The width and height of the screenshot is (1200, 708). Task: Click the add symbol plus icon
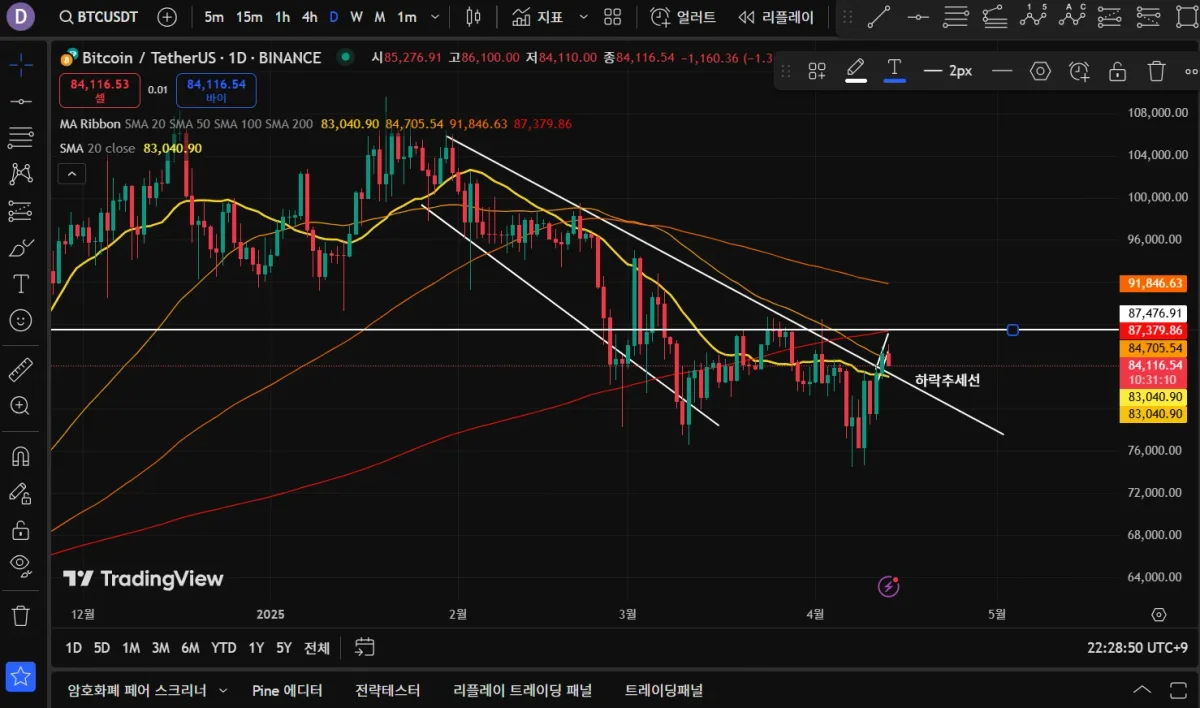167,17
